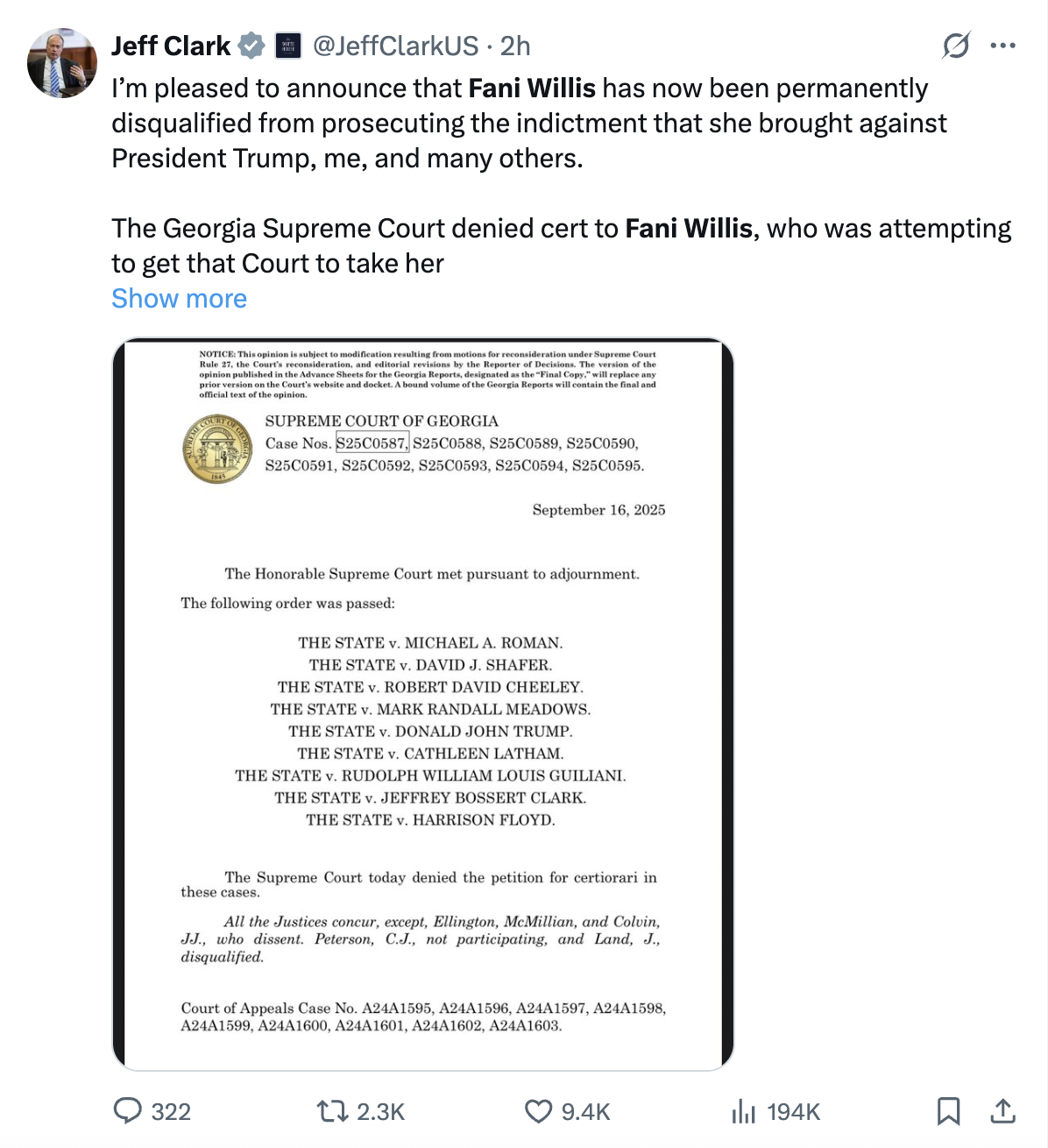Open the share post menu icon
Screen dimensions: 1048x1148
[x=1002, y=1111]
